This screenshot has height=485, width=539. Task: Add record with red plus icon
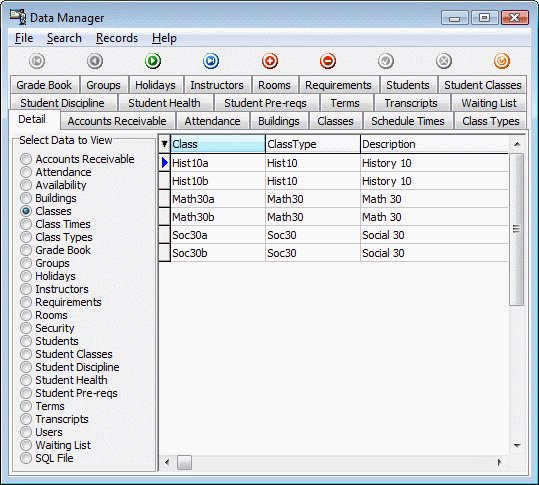coord(270,62)
